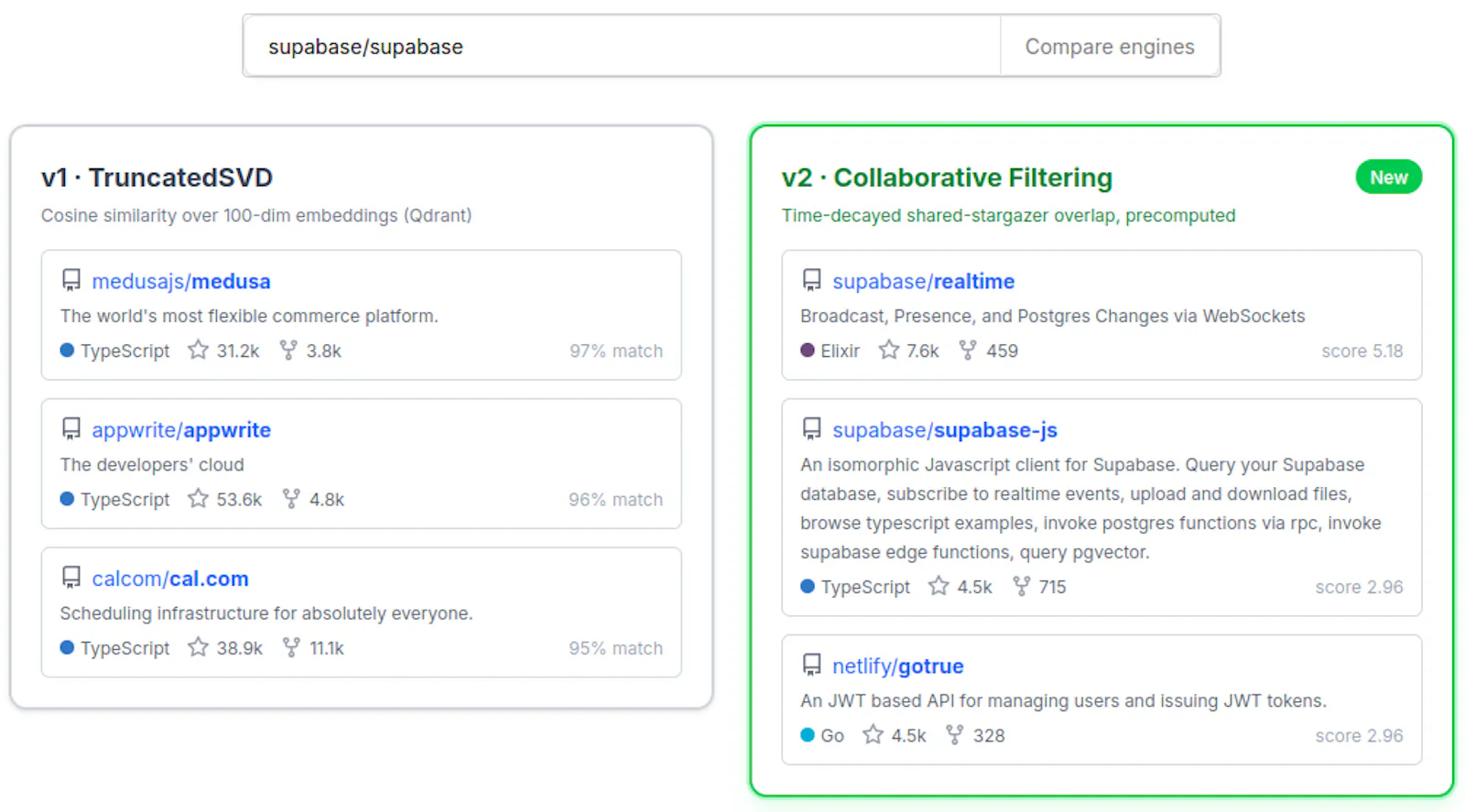Click the 97% match label
This screenshot has width=1465, height=812.
[x=616, y=351]
